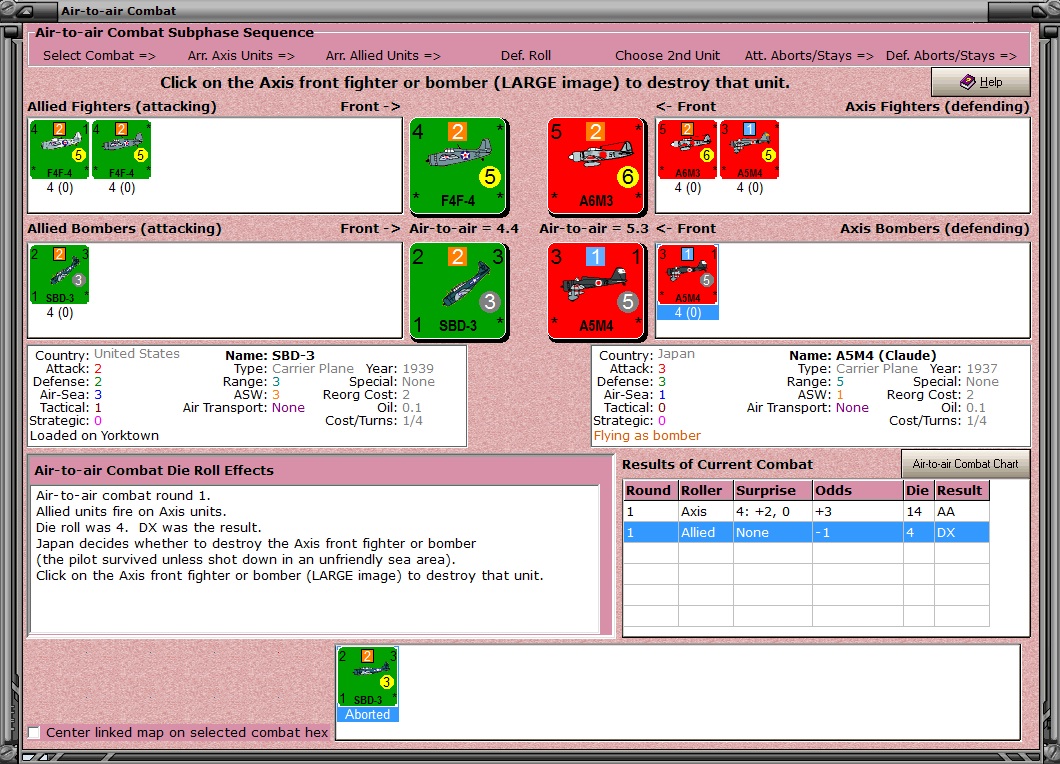The image size is (1060, 764).
Task: Select first small F4F-4 in Allied Fighters
Action: tap(59, 149)
